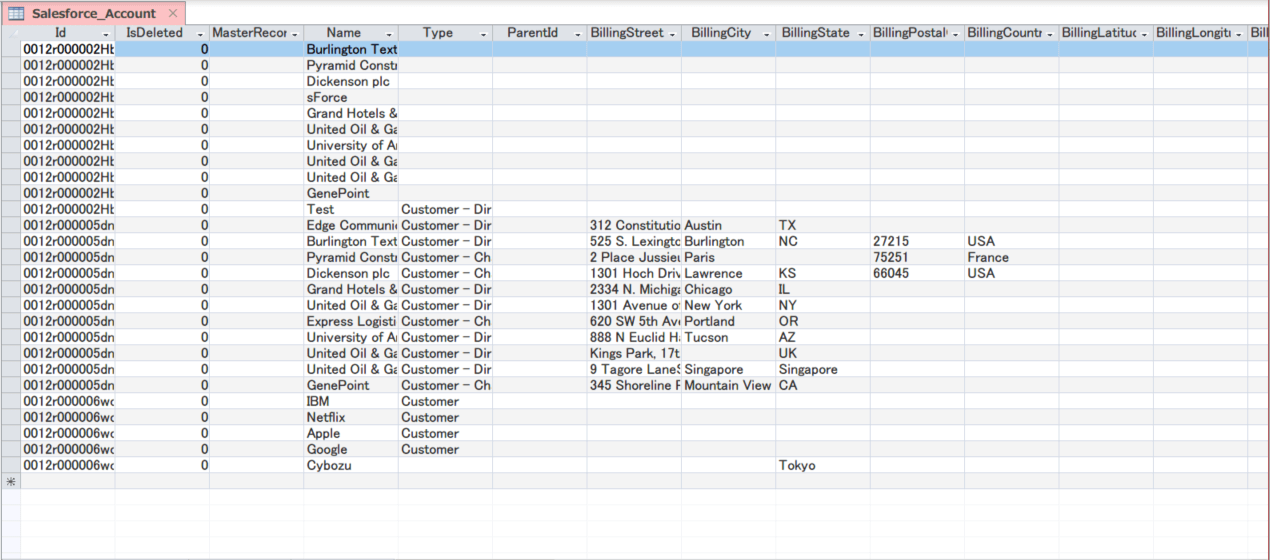
Task: Open the BillingState column dropdown arrow
Action: coord(861,34)
